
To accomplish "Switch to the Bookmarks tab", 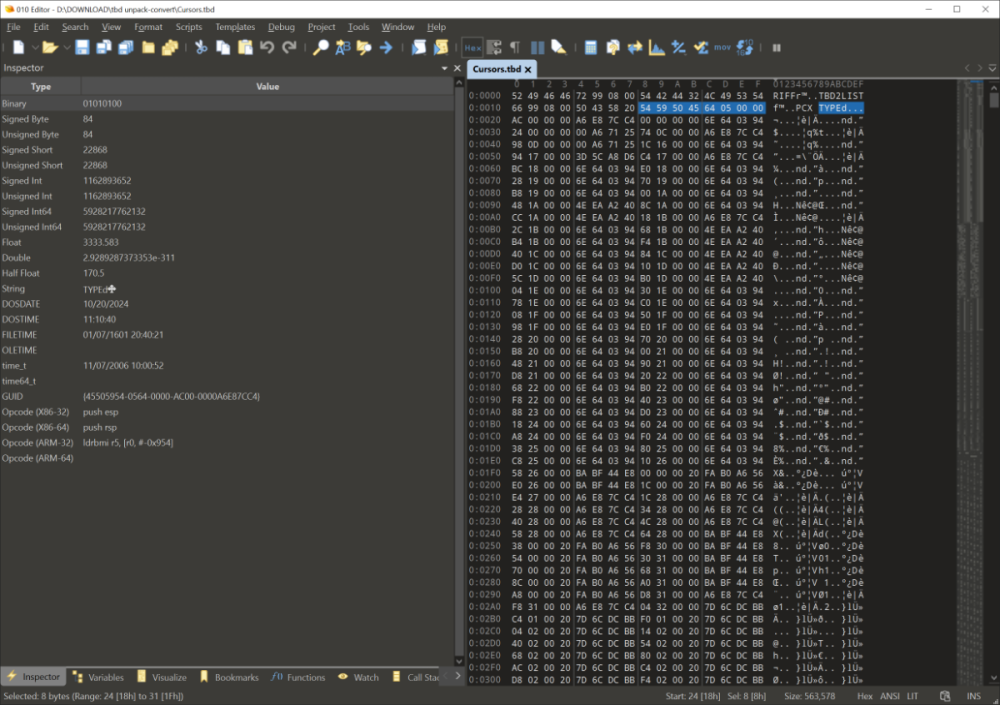I will coord(229,677).
